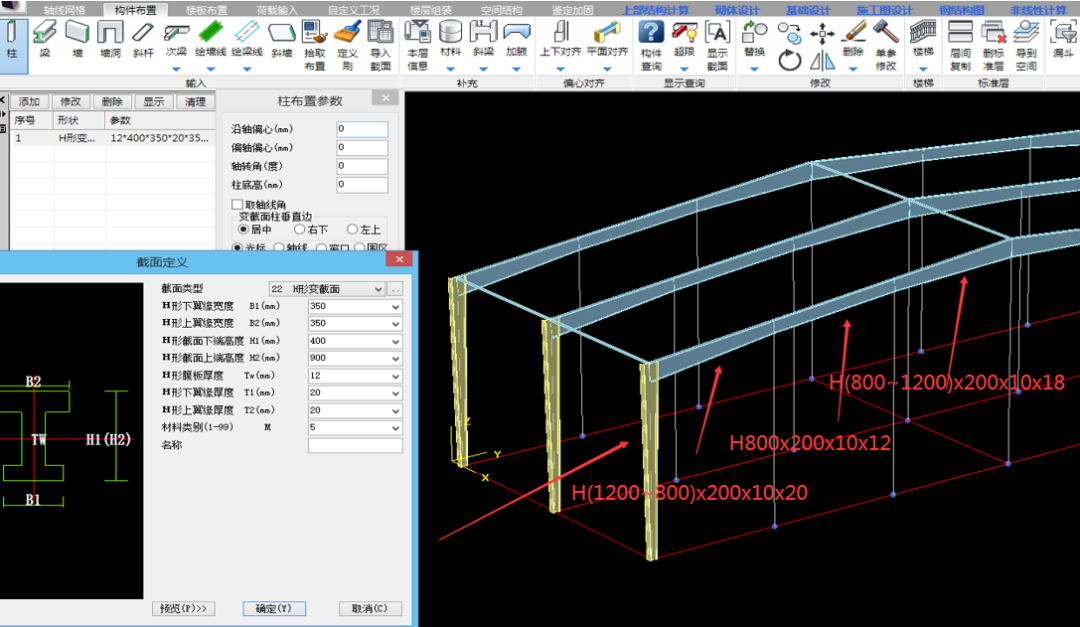Image resolution: width=1080 pixels, height=627 pixels.
Task: Click the 超限 over-limit icon
Action: point(684,32)
